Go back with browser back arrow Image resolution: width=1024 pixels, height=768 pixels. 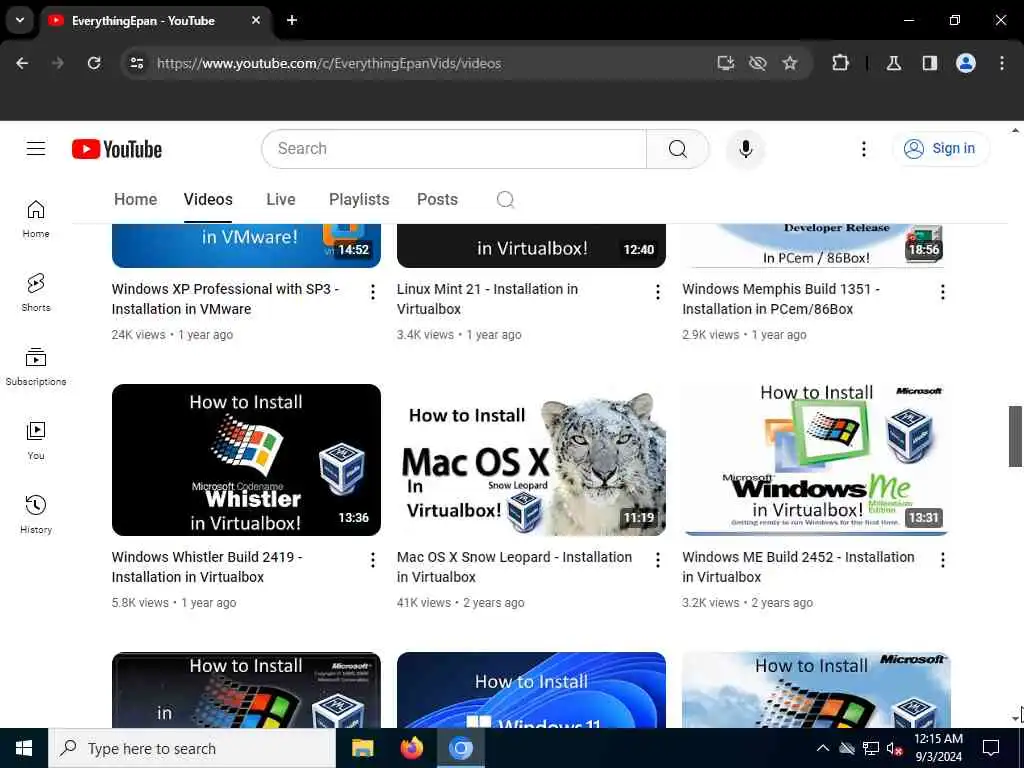22,63
